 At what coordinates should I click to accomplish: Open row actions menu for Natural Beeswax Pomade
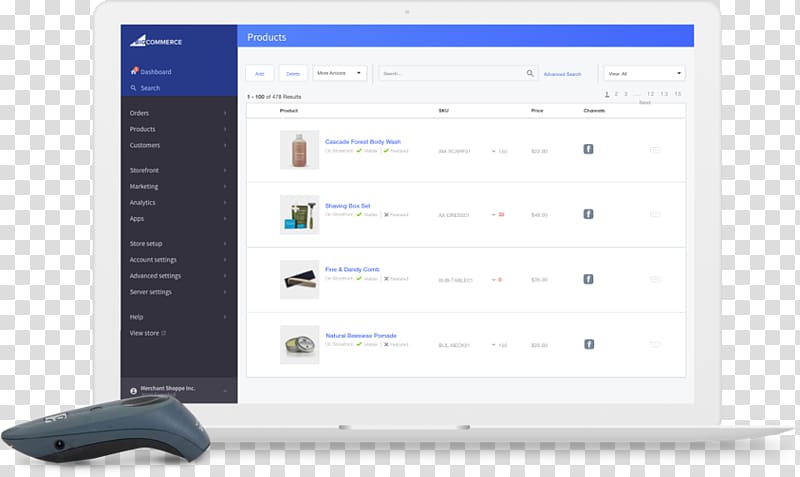click(x=655, y=344)
